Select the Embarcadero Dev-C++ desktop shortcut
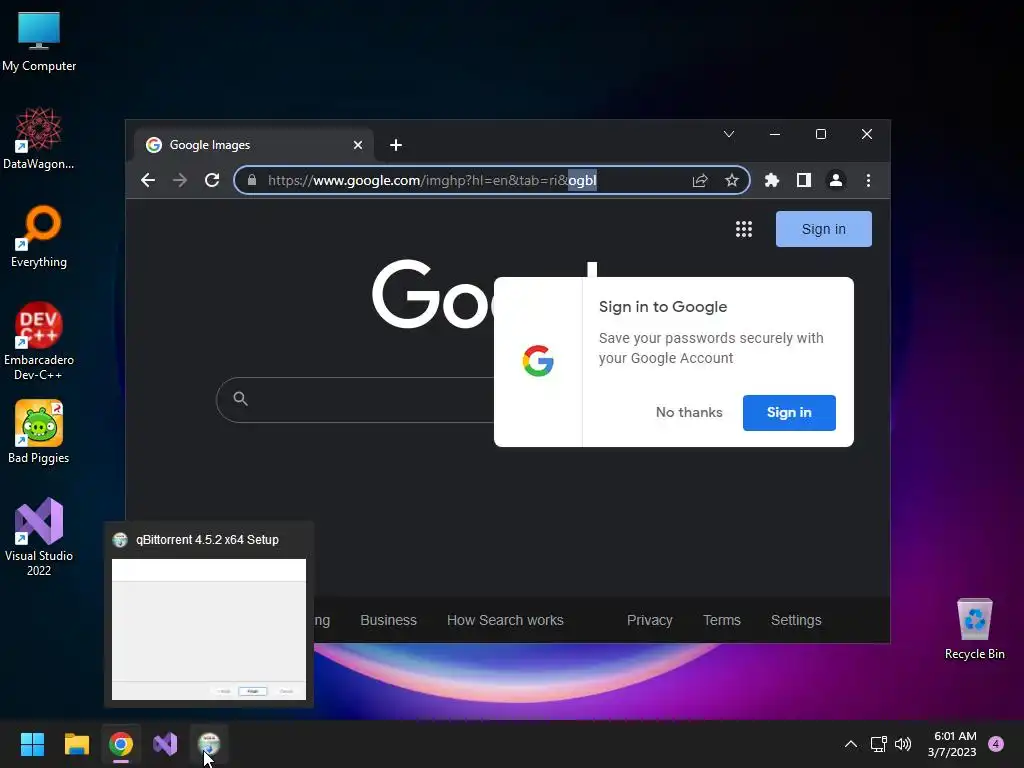The width and height of the screenshot is (1024, 768). coord(39,341)
